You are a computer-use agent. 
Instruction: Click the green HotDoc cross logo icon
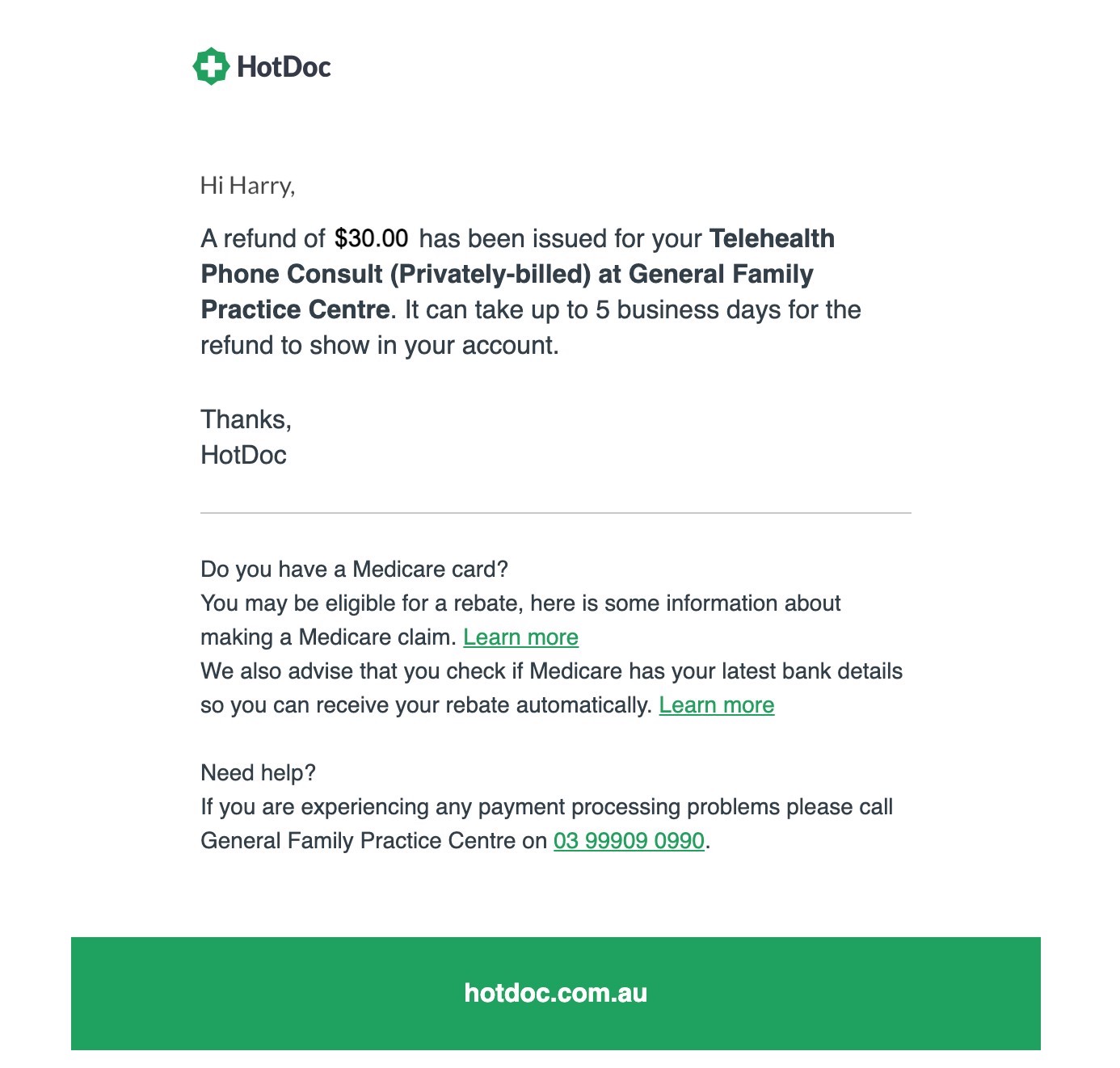point(211,66)
